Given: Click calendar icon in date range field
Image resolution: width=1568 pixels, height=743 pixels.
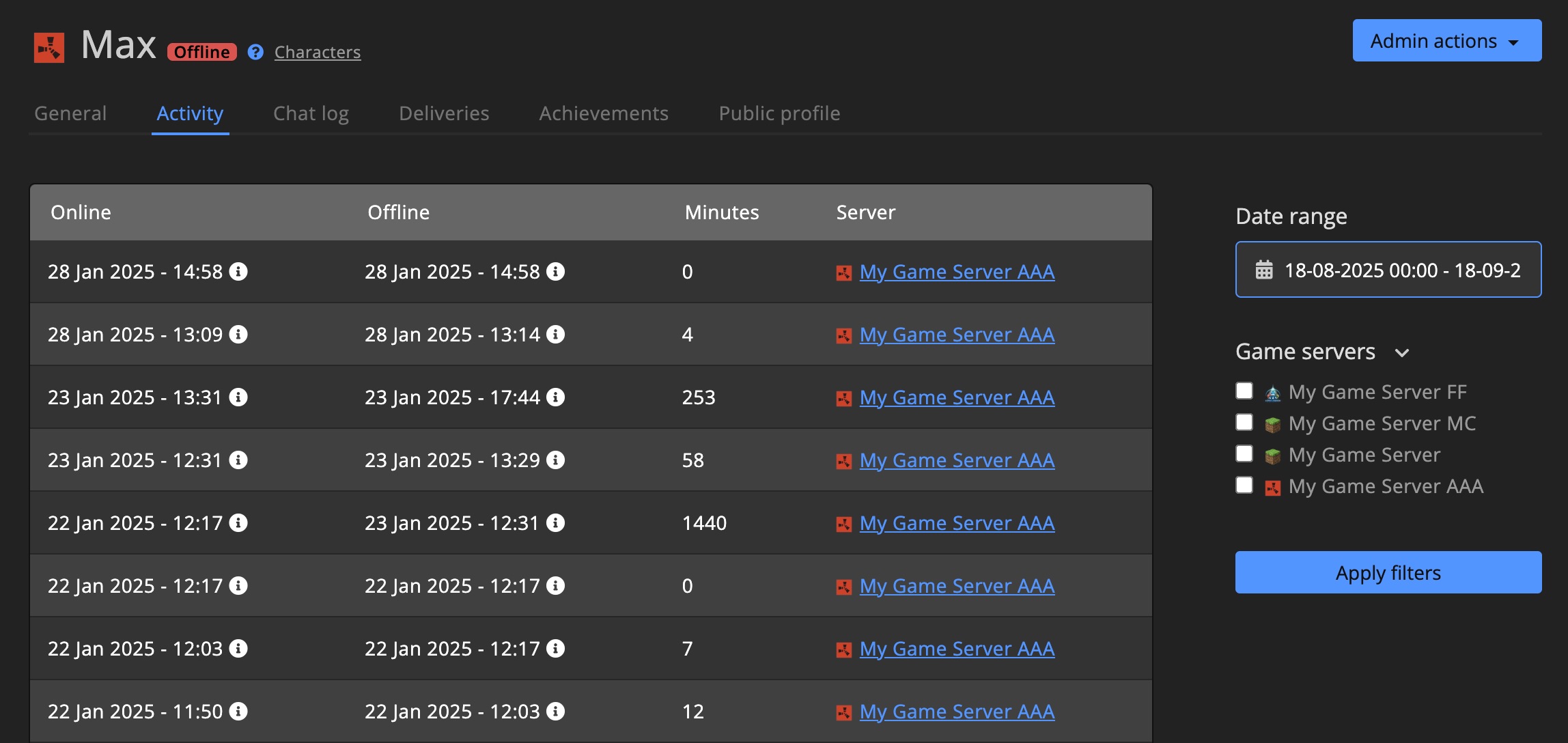Looking at the screenshot, I should pyautogui.click(x=1264, y=270).
